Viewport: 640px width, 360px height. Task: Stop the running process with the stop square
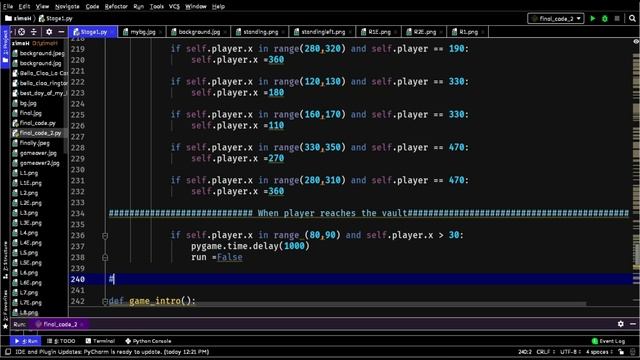point(617,18)
